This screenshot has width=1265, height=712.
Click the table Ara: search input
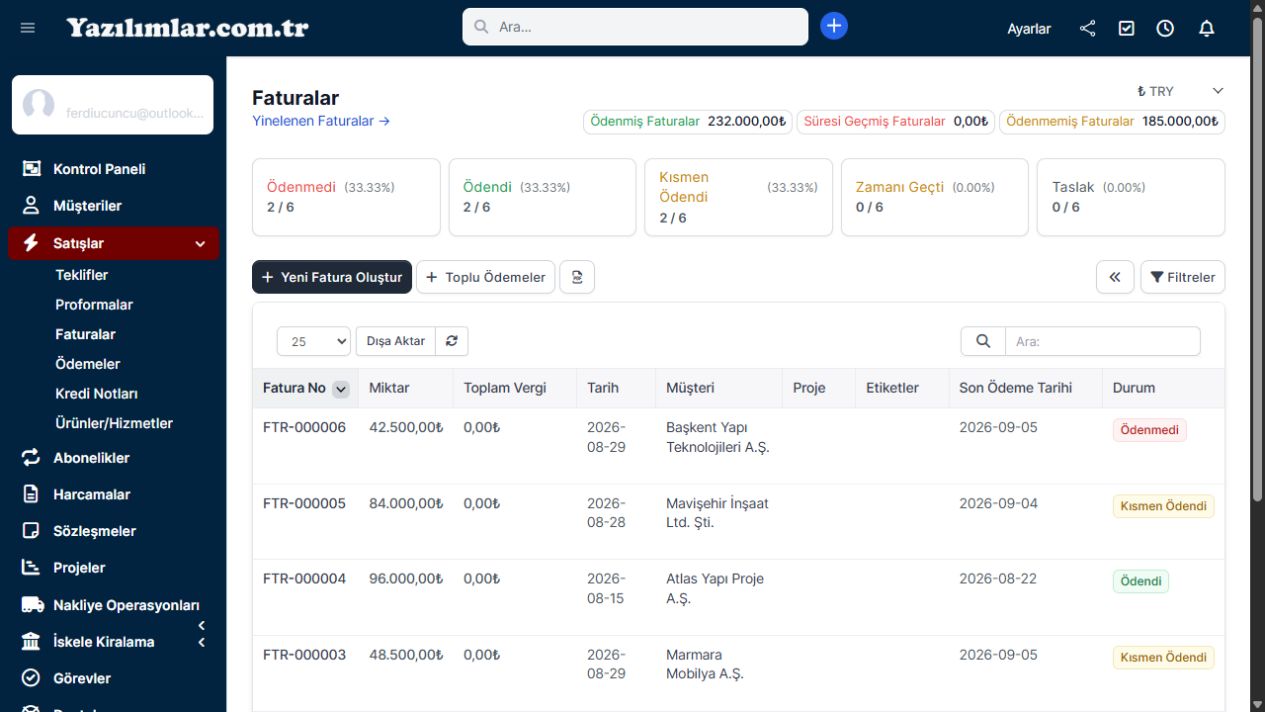click(x=1102, y=341)
